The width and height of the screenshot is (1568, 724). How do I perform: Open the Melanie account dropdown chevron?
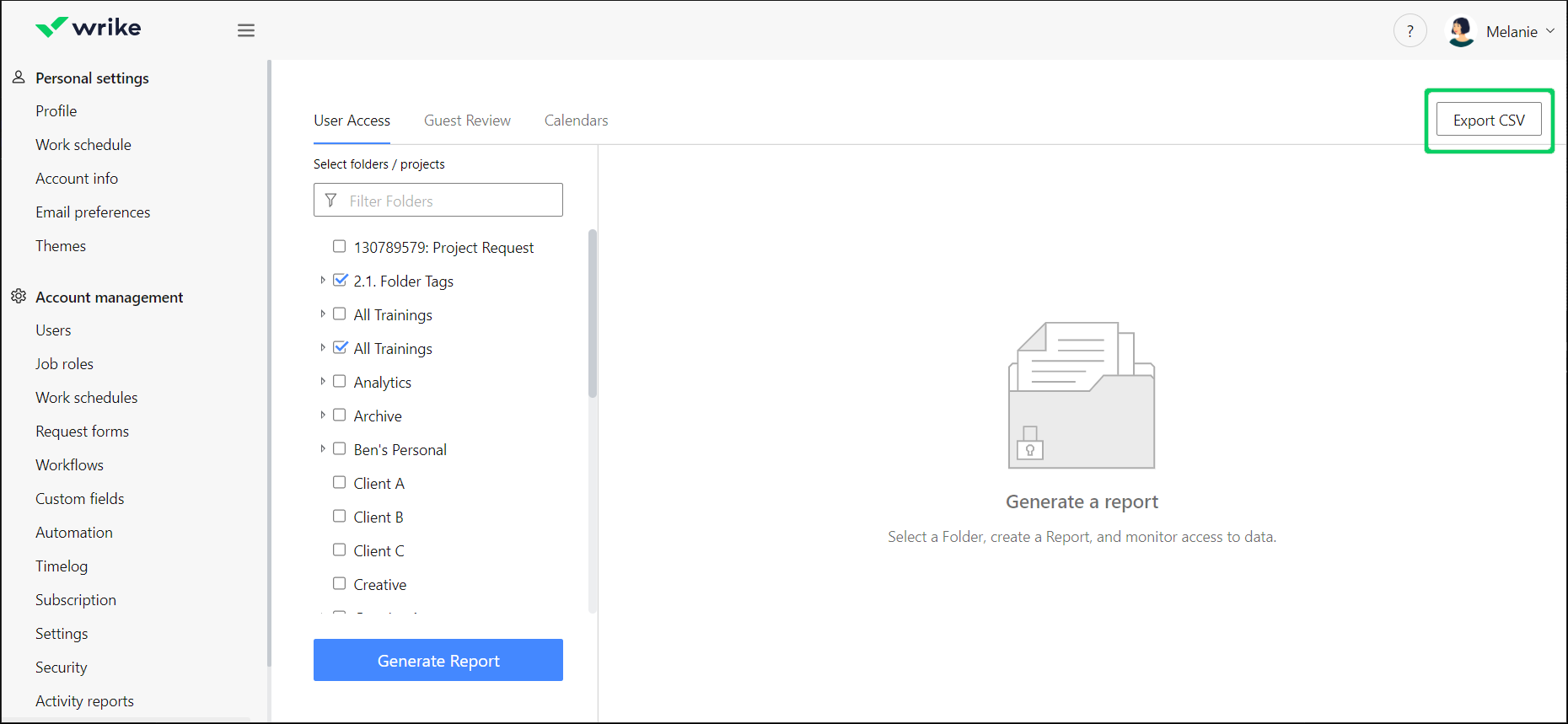point(1550,31)
